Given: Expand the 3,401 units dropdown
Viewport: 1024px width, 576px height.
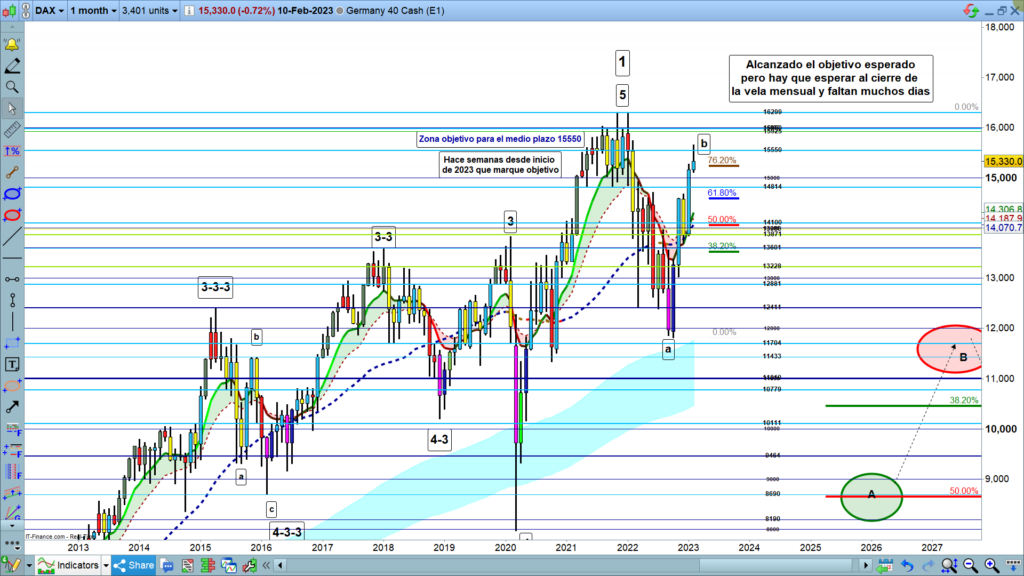Looking at the screenshot, I should [x=148, y=8].
